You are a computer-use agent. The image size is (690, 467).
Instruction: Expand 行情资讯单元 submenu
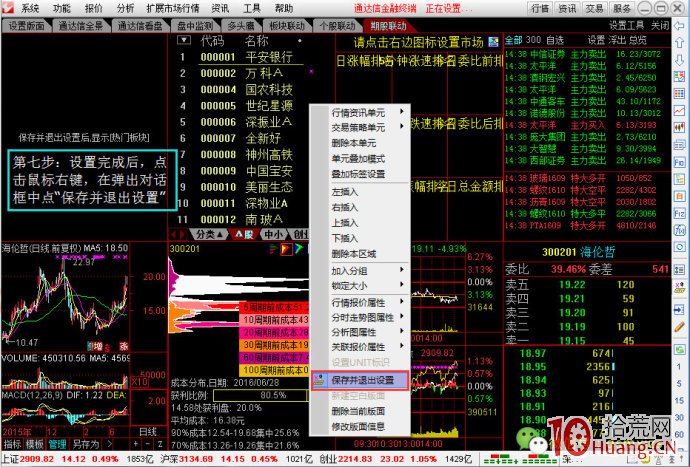pos(360,113)
